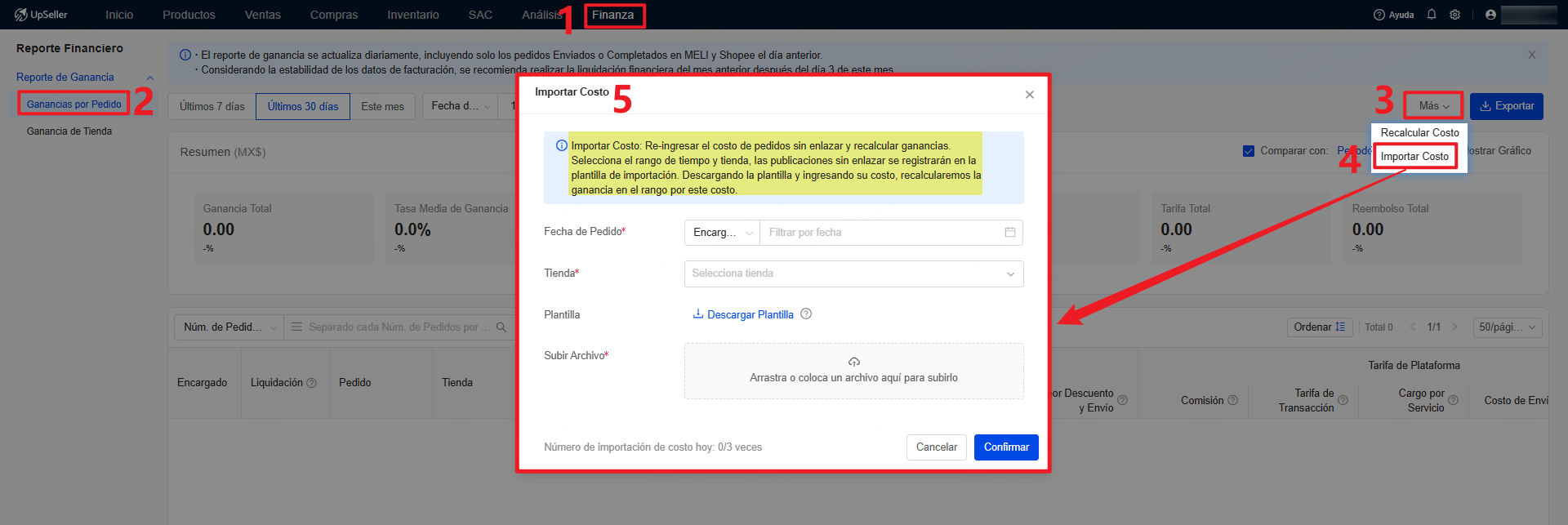Select the Este mes tab
This screenshot has height=525, width=1568.
coord(383,106)
